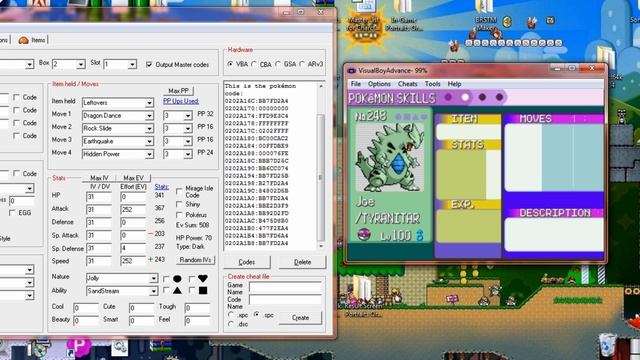Select the GSA hardware radio button
This screenshot has height=360, width=640.
click(x=278, y=64)
